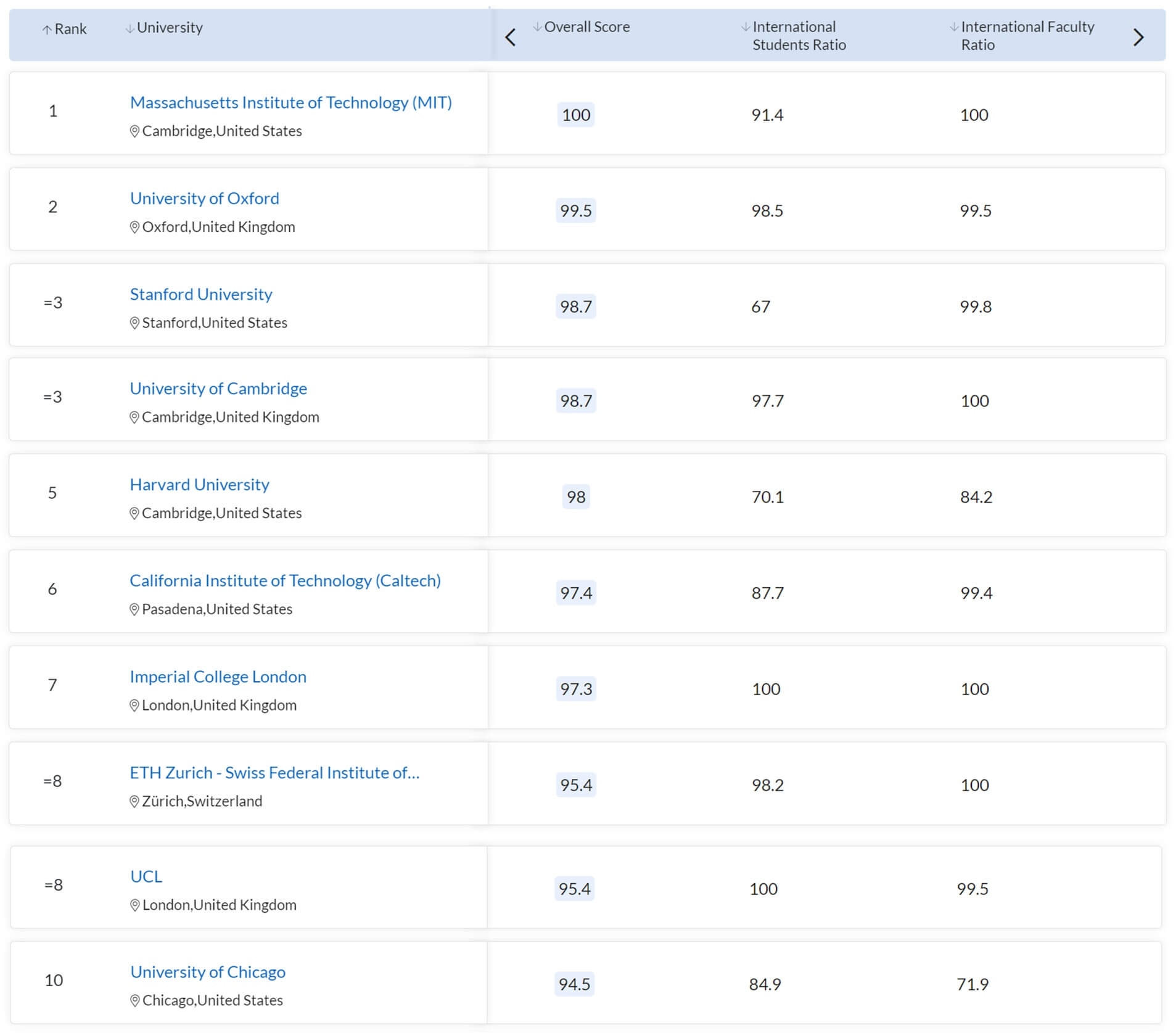Open University of Oxford link

[205, 199]
